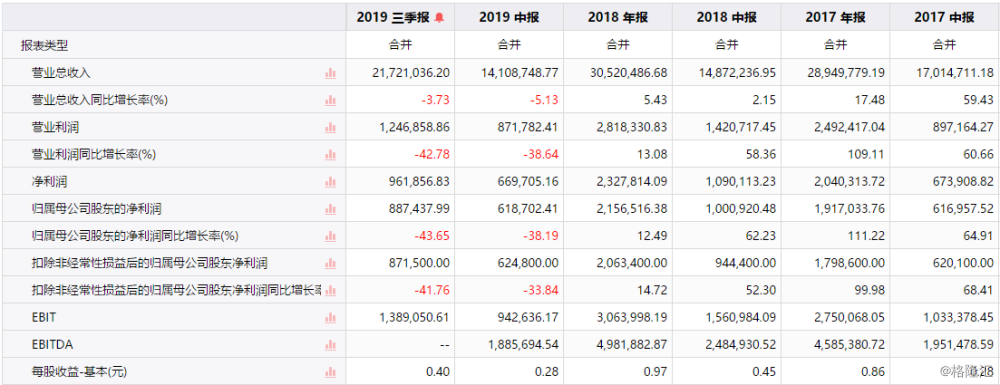This screenshot has width=1000, height=385.
Task: Click value 17,014,711.18
Action: 955,73
